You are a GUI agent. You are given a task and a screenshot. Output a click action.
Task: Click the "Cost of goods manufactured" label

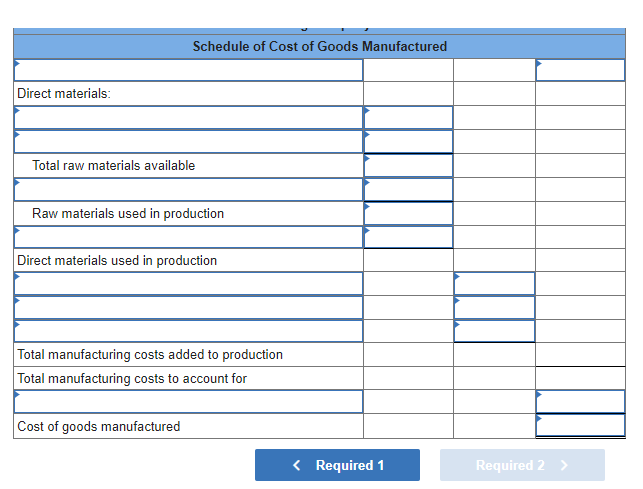click(99, 426)
